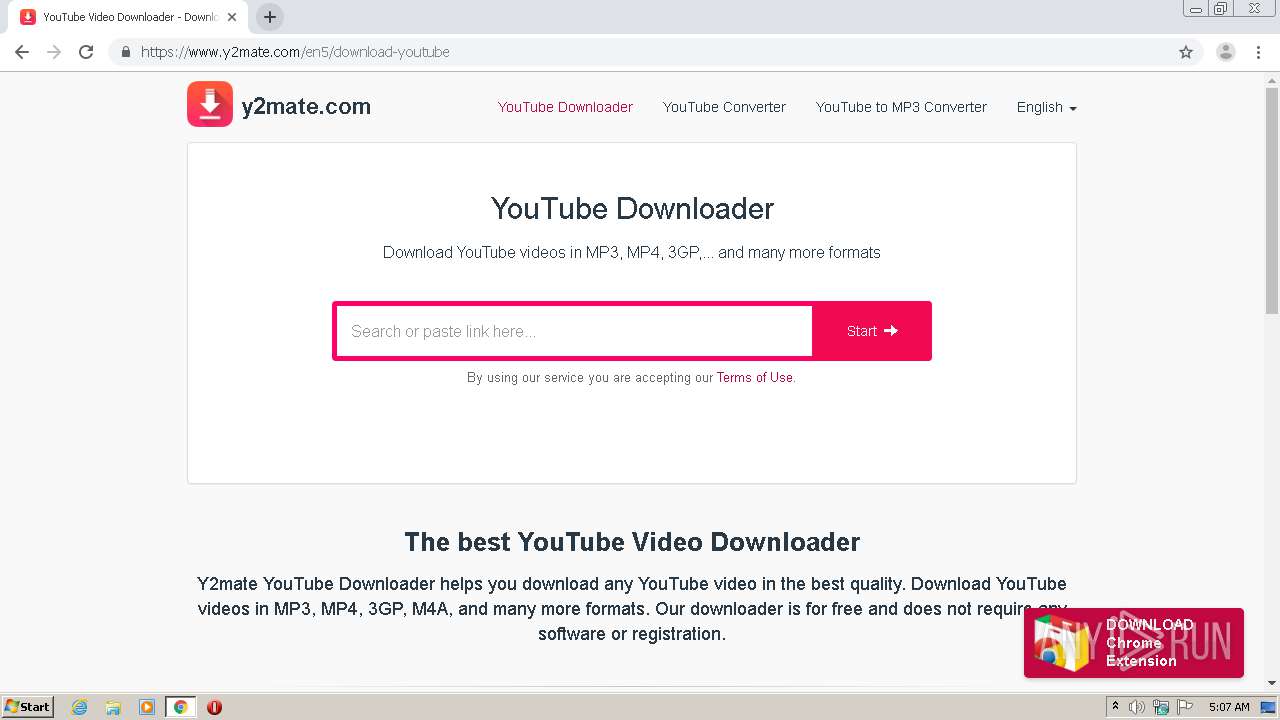Open a new tab with the plus button
This screenshot has height=720, width=1280.
(x=270, y=17)
